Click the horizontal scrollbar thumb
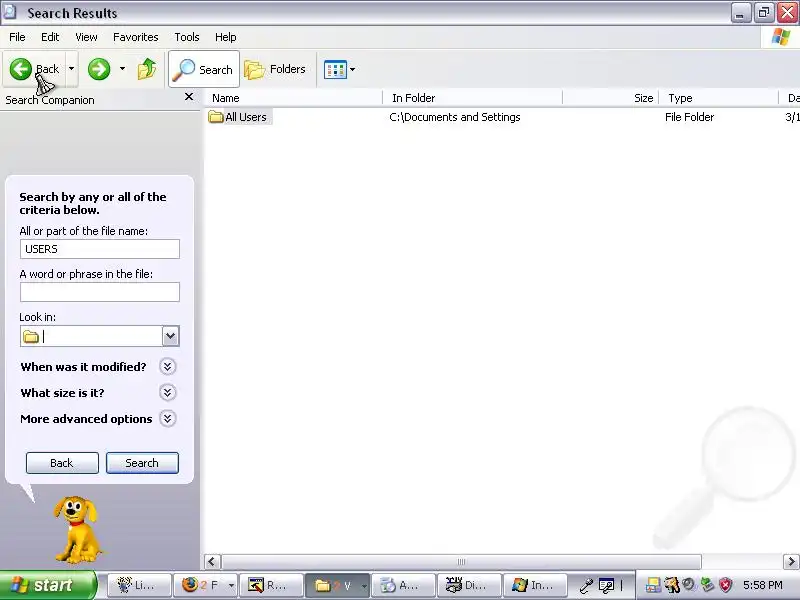 point(461,562)
